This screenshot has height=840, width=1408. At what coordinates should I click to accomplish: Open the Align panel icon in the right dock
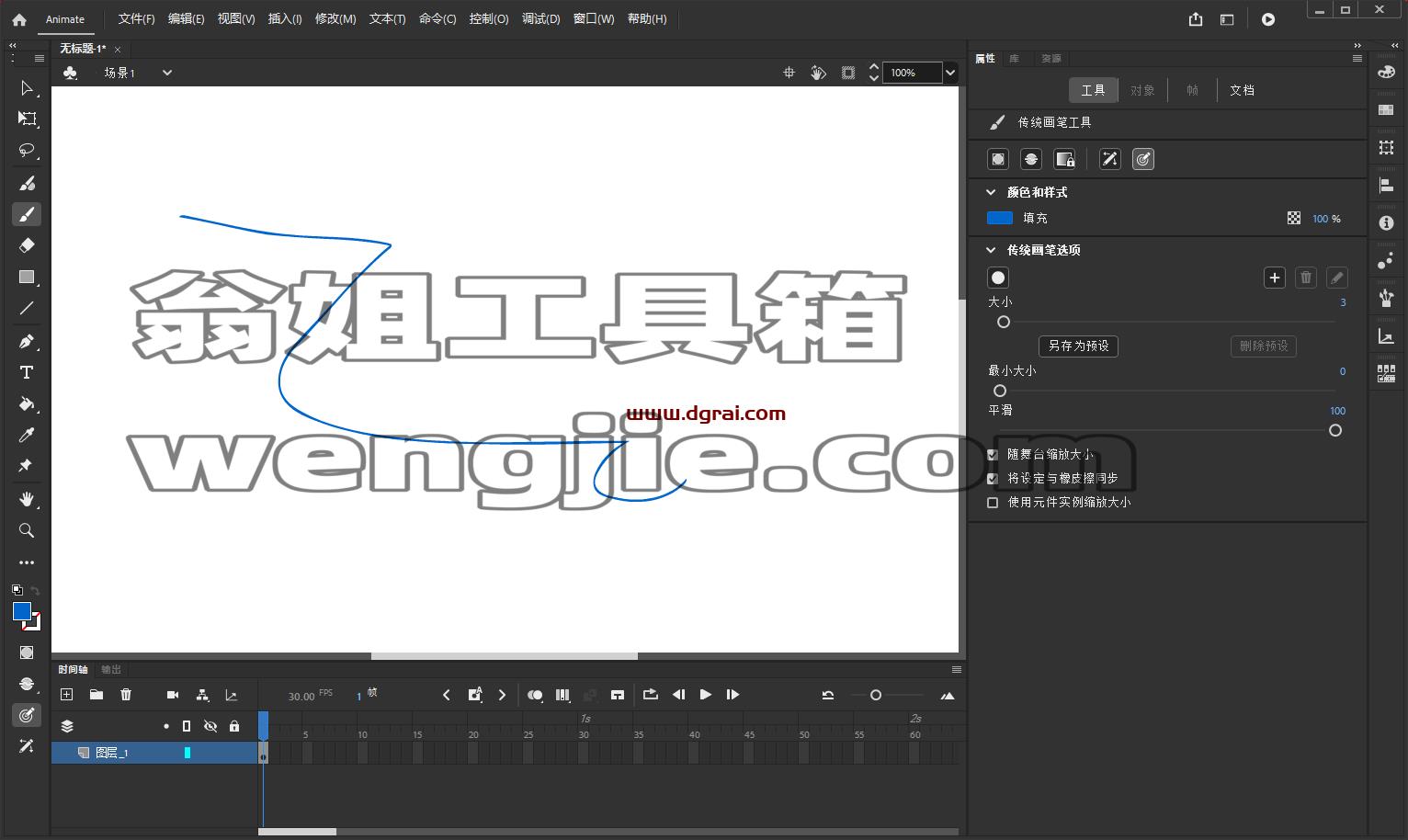click(x=1386, y=186)
